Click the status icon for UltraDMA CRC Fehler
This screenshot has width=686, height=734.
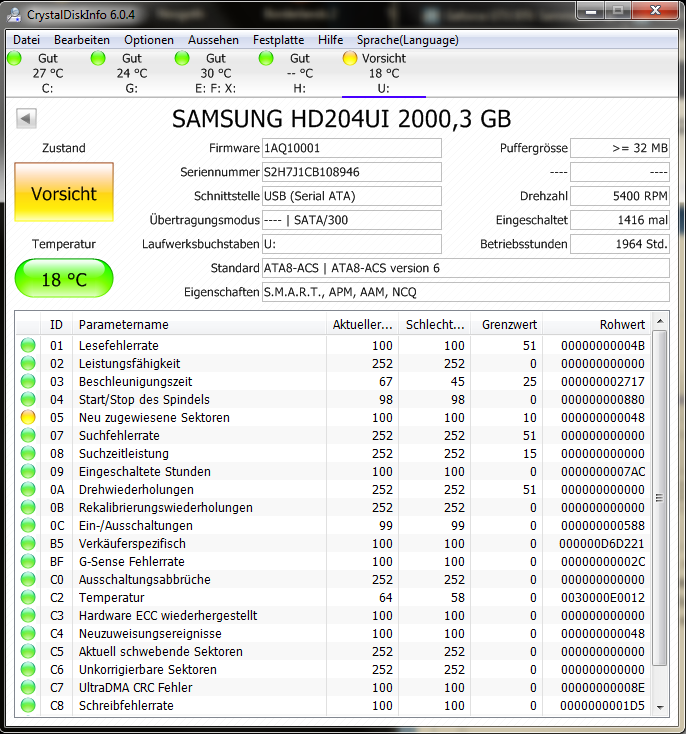click(28, 688)
